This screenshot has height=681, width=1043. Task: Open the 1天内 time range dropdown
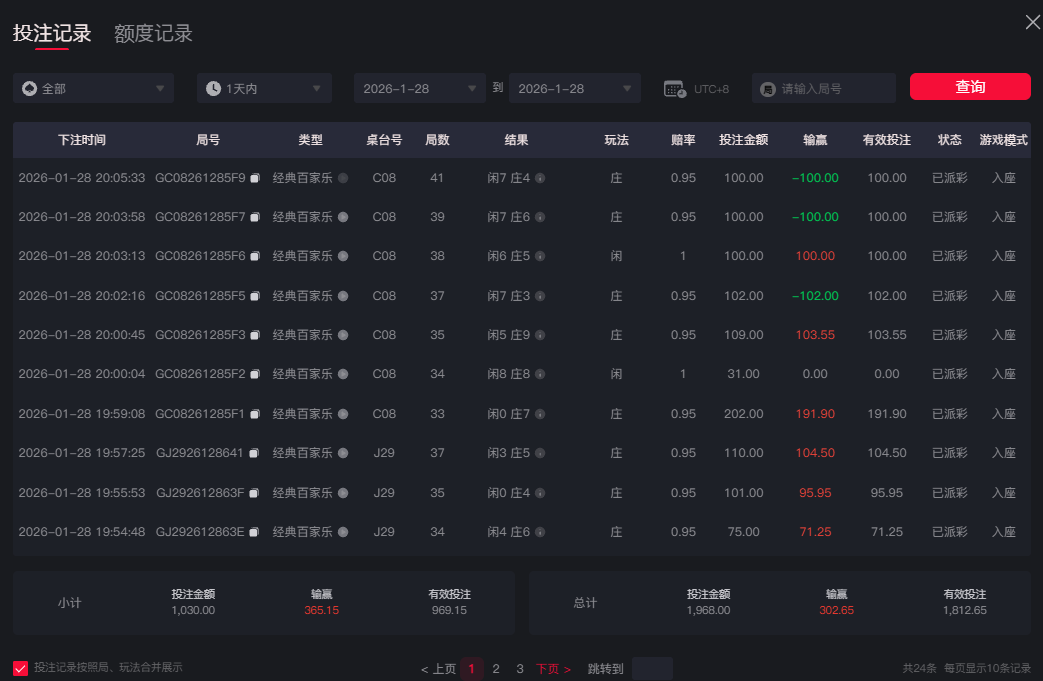click(264, 88)
